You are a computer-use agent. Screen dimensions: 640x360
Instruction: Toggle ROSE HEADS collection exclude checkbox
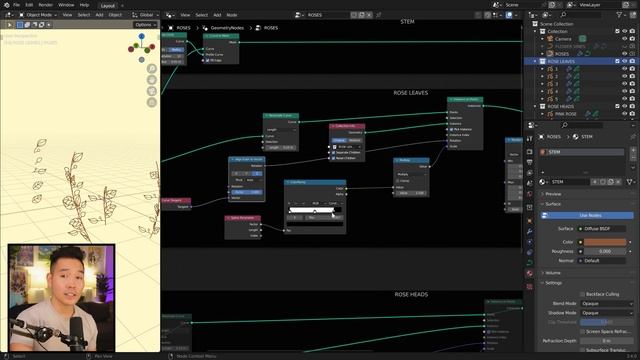point(617,106)
